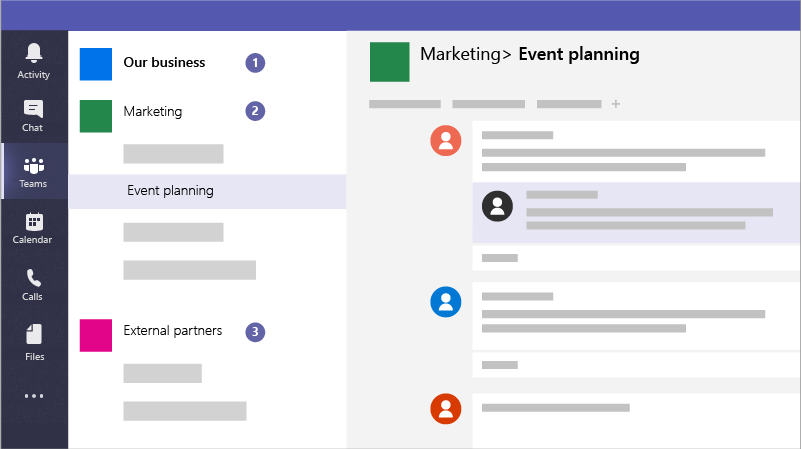Expand the External partners team
The image size is (801, 449).
click(x=172, y=330)
